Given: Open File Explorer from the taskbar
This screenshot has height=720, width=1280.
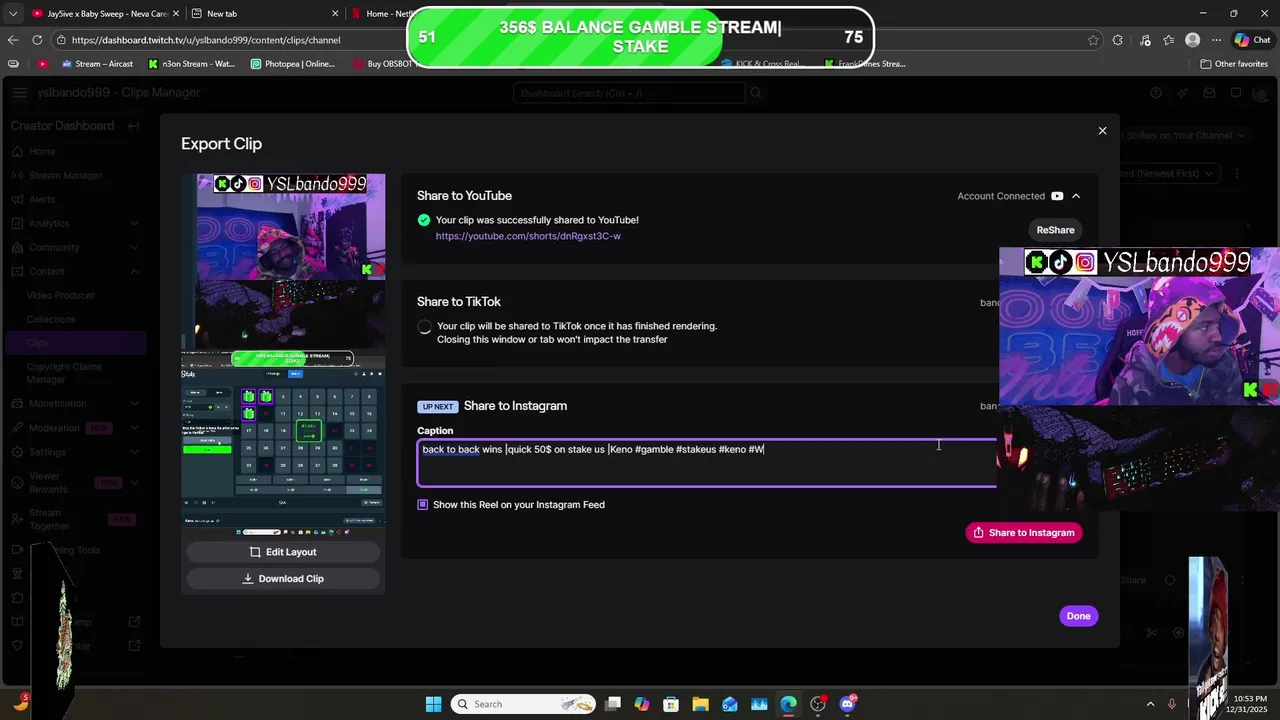Looking at the screenshot, I should [701, 704].
